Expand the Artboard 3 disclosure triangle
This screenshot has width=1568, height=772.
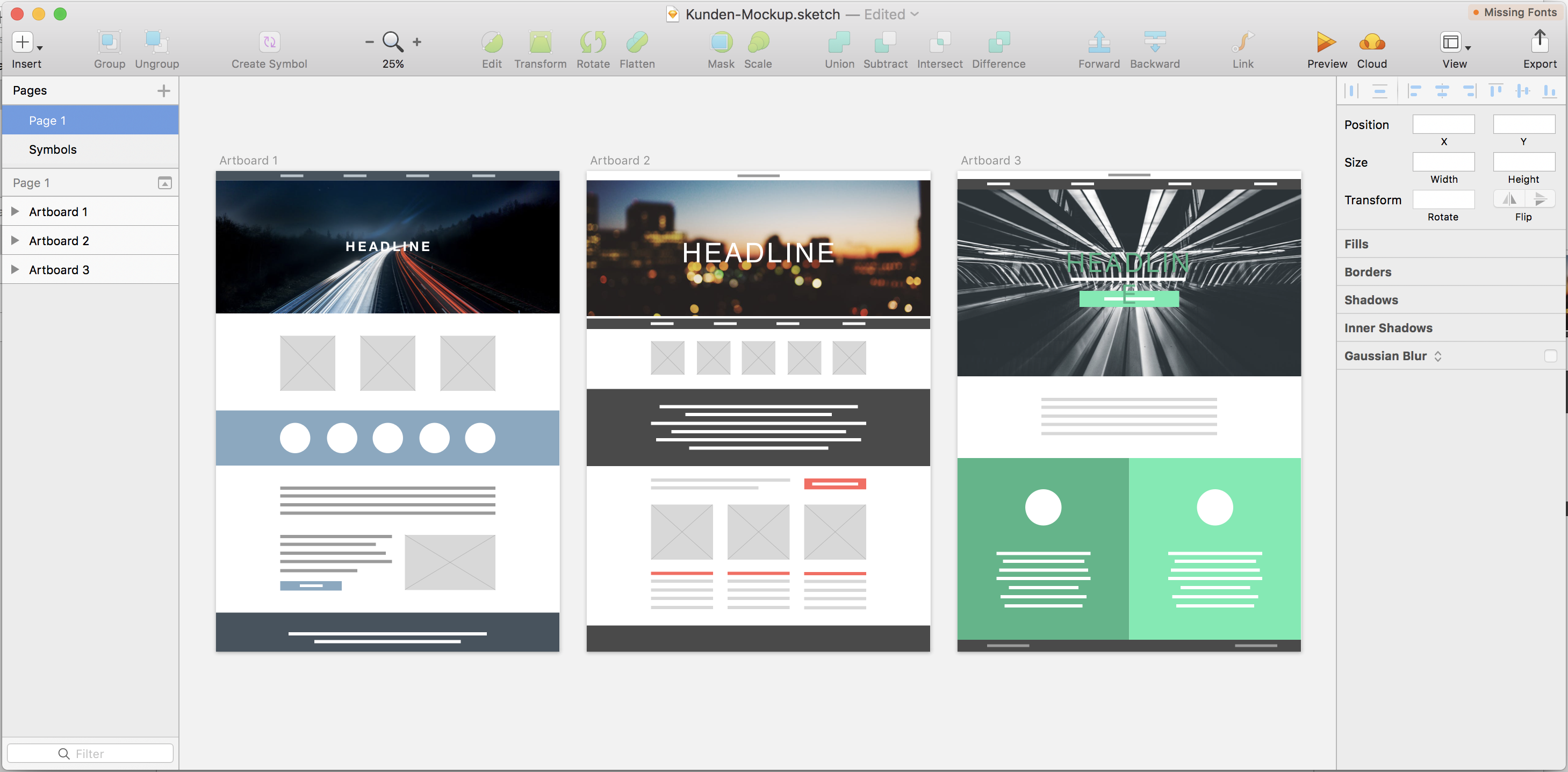pos(15,269)
